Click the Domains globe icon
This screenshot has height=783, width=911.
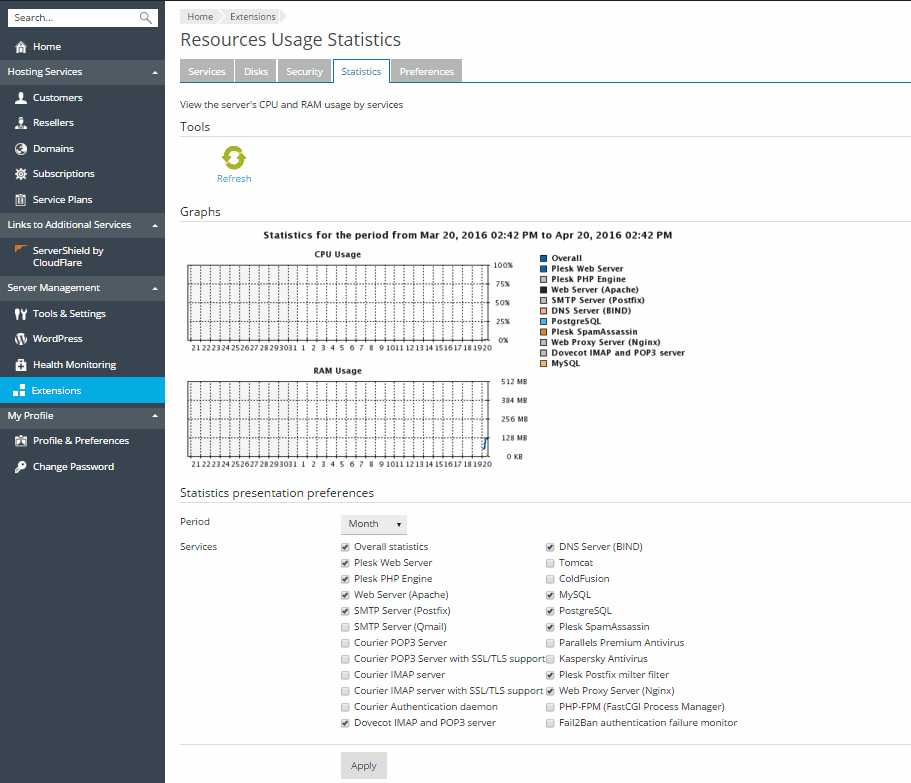pyautogui.click(x=21, y=149)
